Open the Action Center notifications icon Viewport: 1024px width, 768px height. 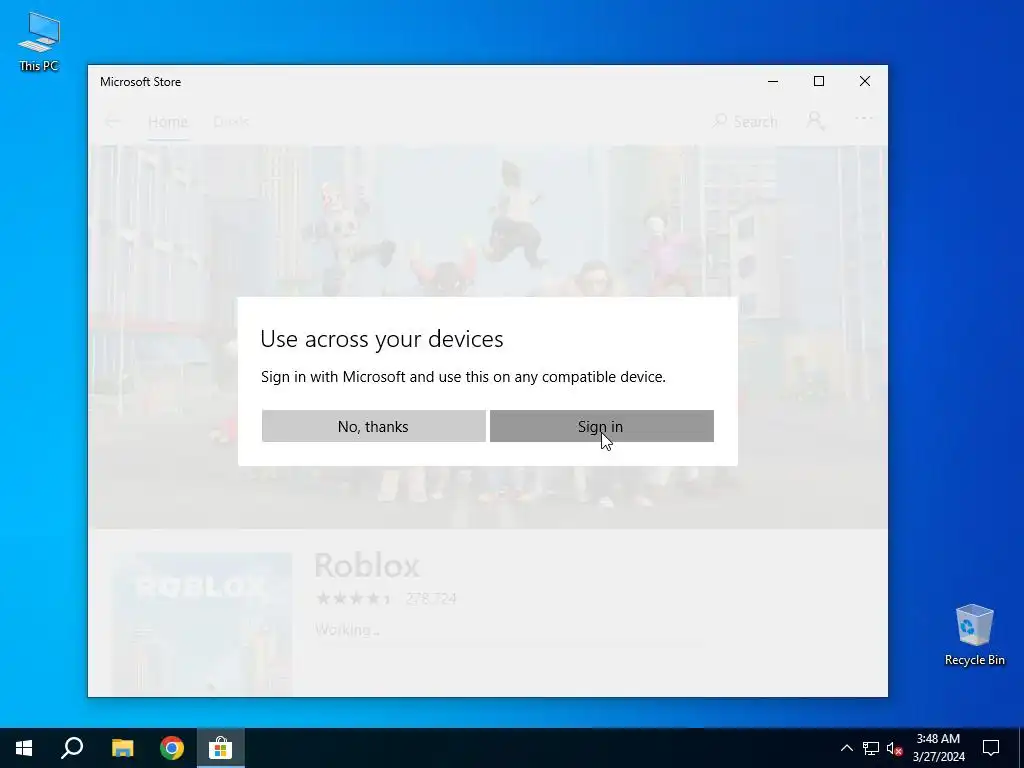coord(991,748)
